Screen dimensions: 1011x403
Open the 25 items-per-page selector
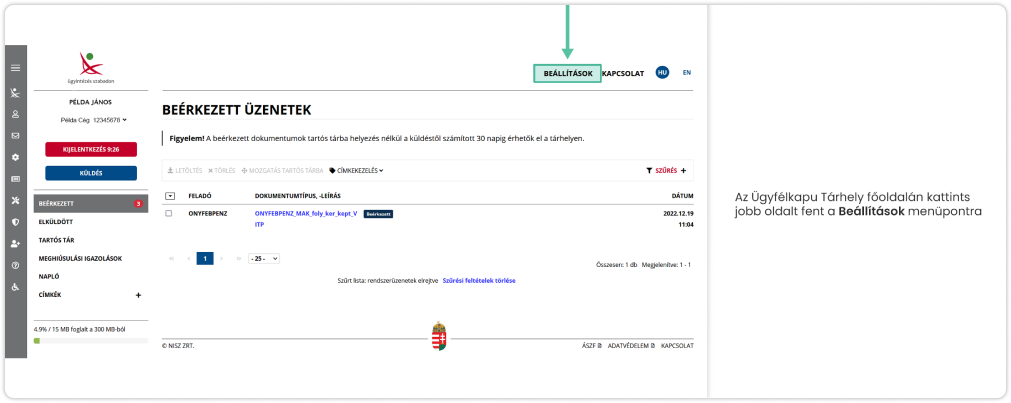coord(264,258)
